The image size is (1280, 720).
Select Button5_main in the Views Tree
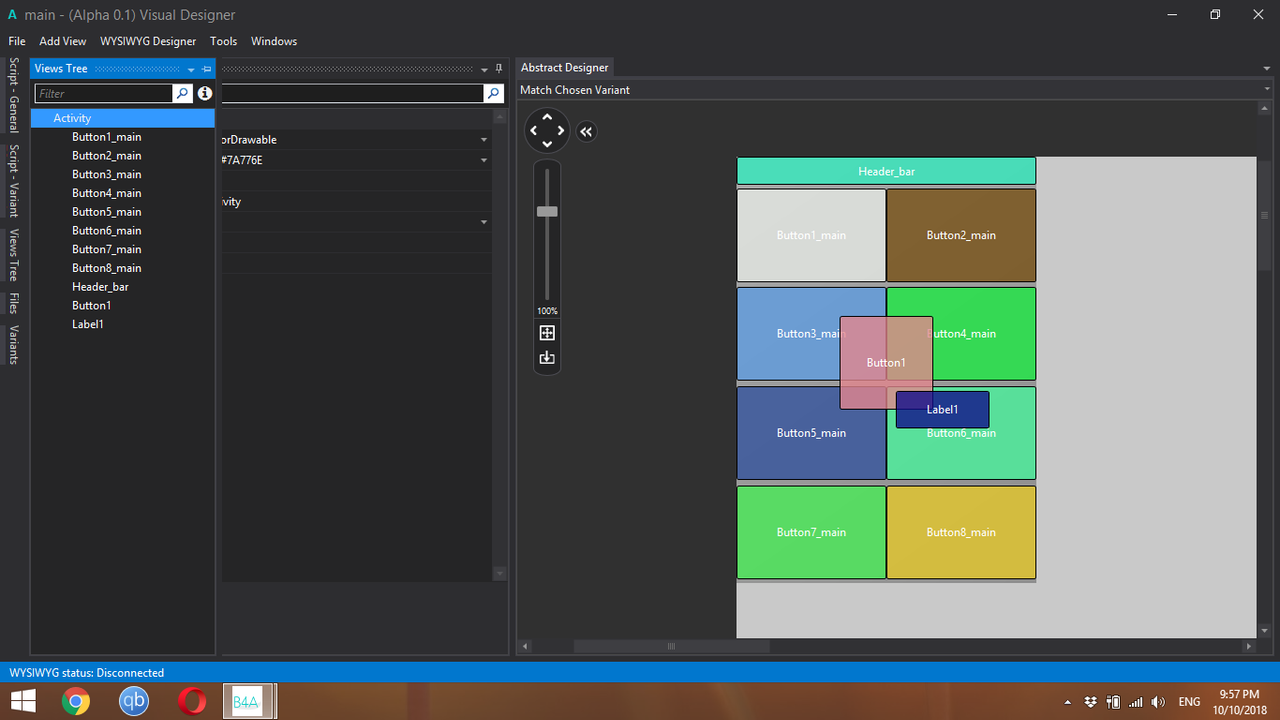click(x=106, y=212)
